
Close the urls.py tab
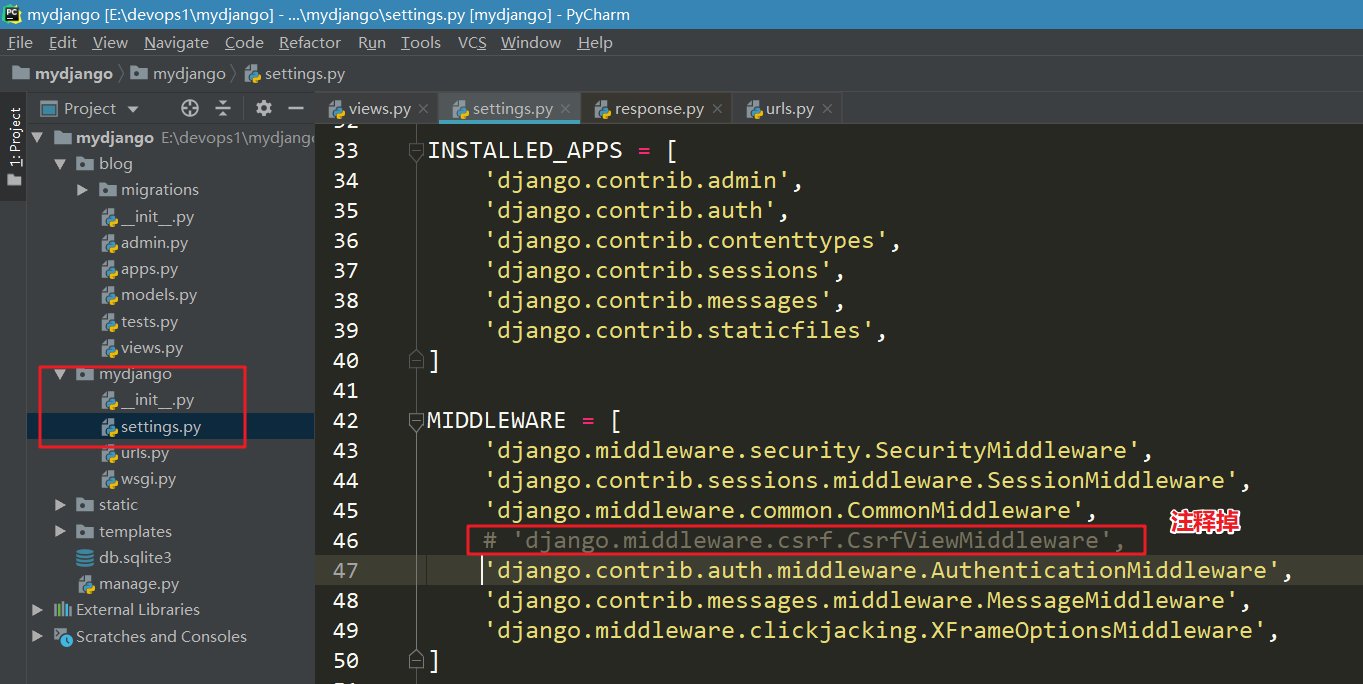click(x=827, y=109)
